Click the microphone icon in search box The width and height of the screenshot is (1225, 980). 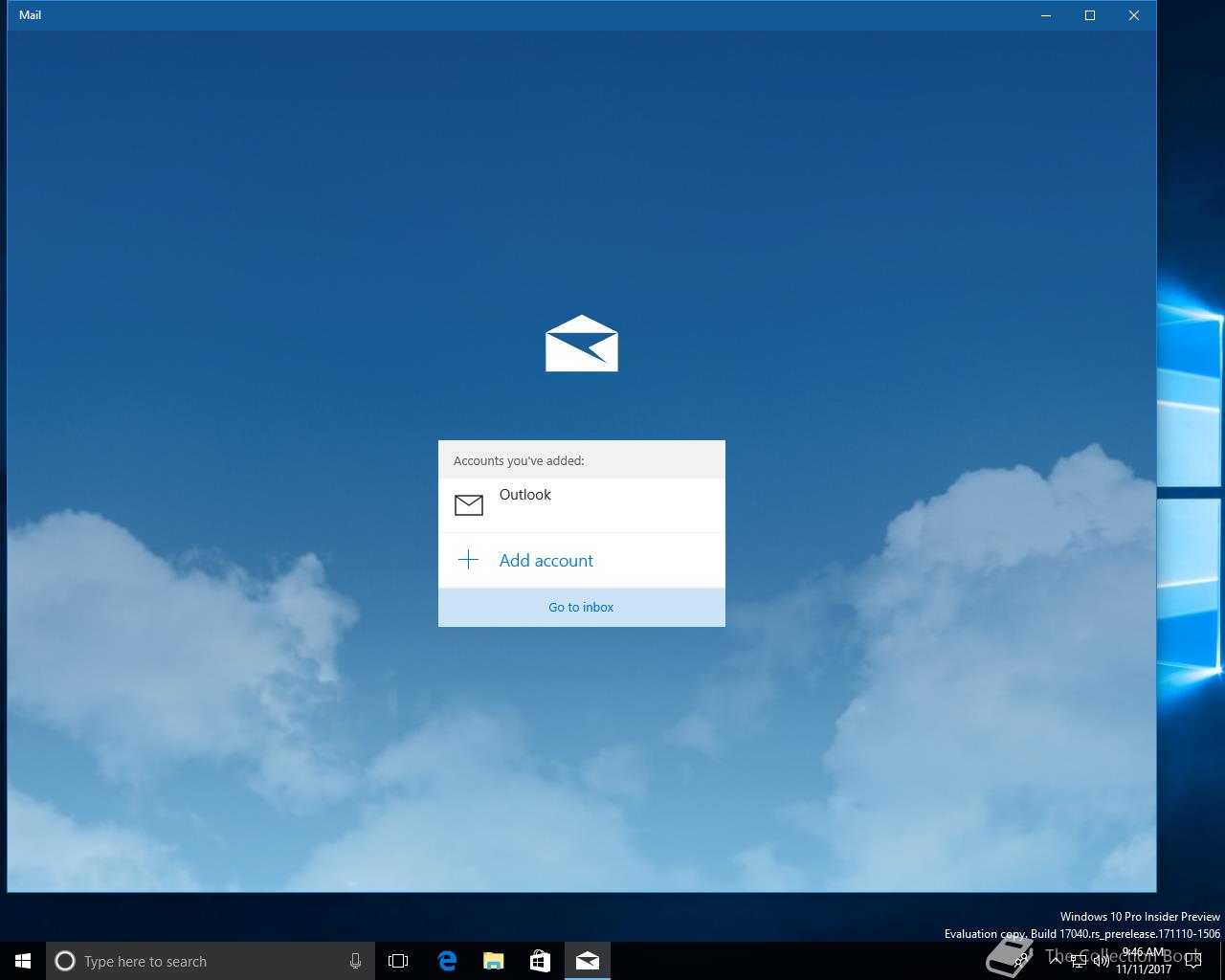point(355,961)
